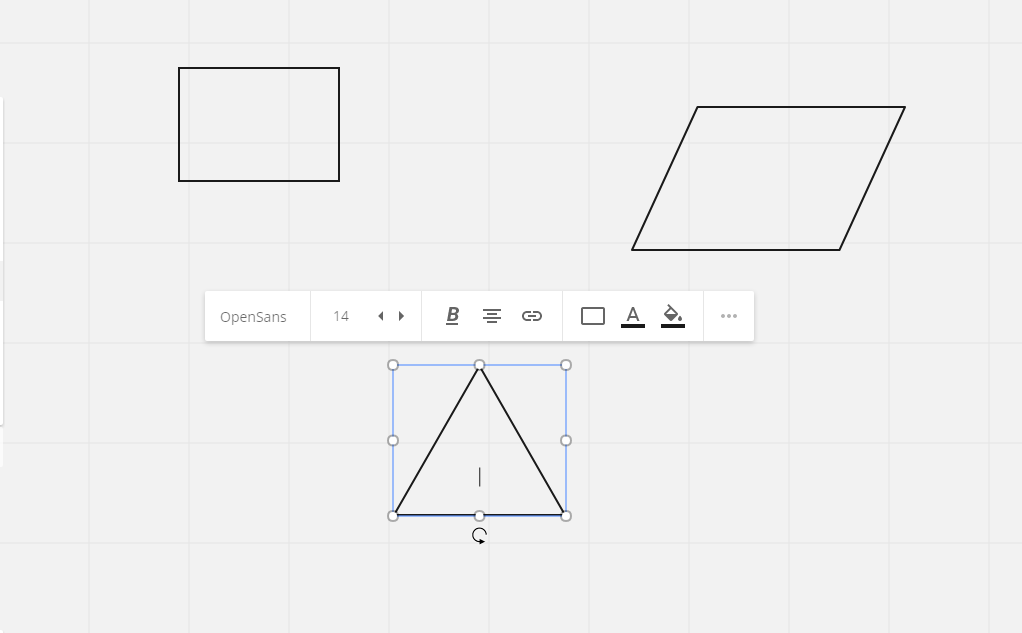The height and width of the screenshot is (633, 1022).
Task: Toggle bold text formatting
Action: tap(452, 316)
